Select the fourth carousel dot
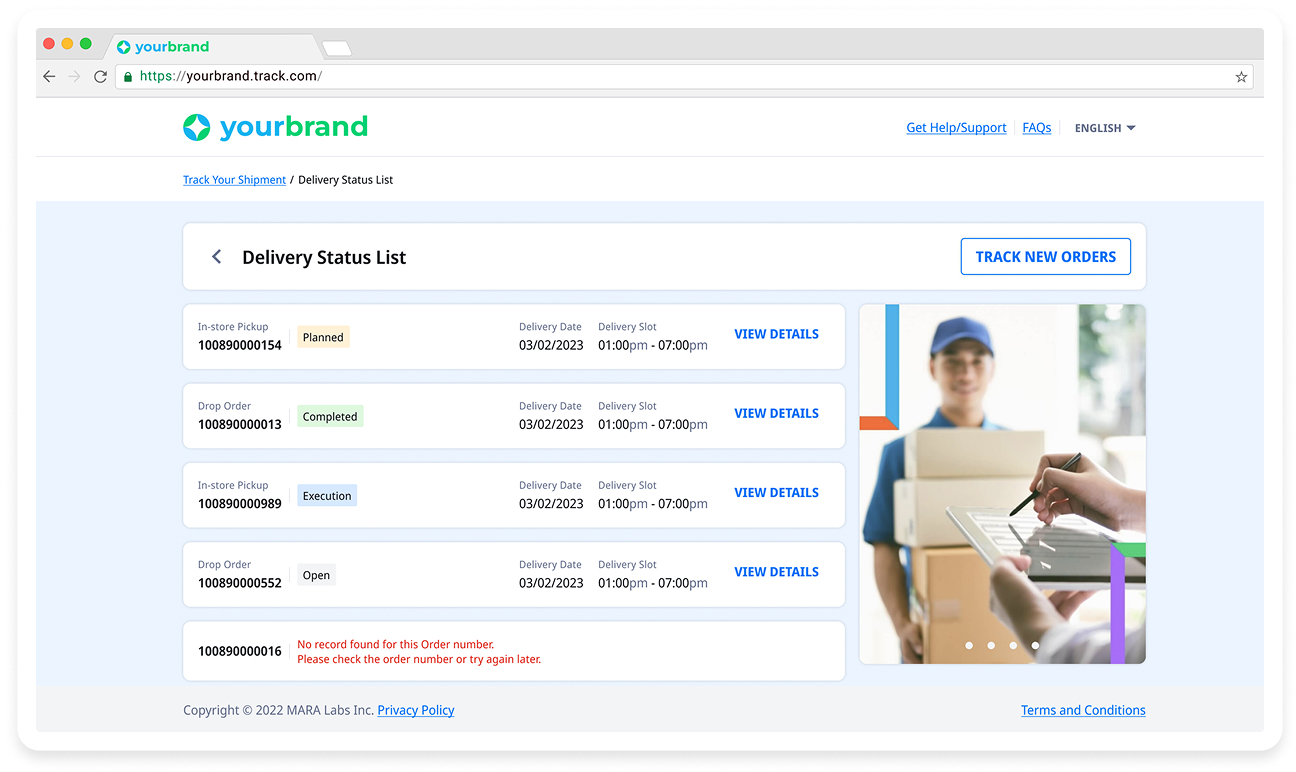Image resolution: width=1296 pixels, height=772 pixels. (1035, 646)
